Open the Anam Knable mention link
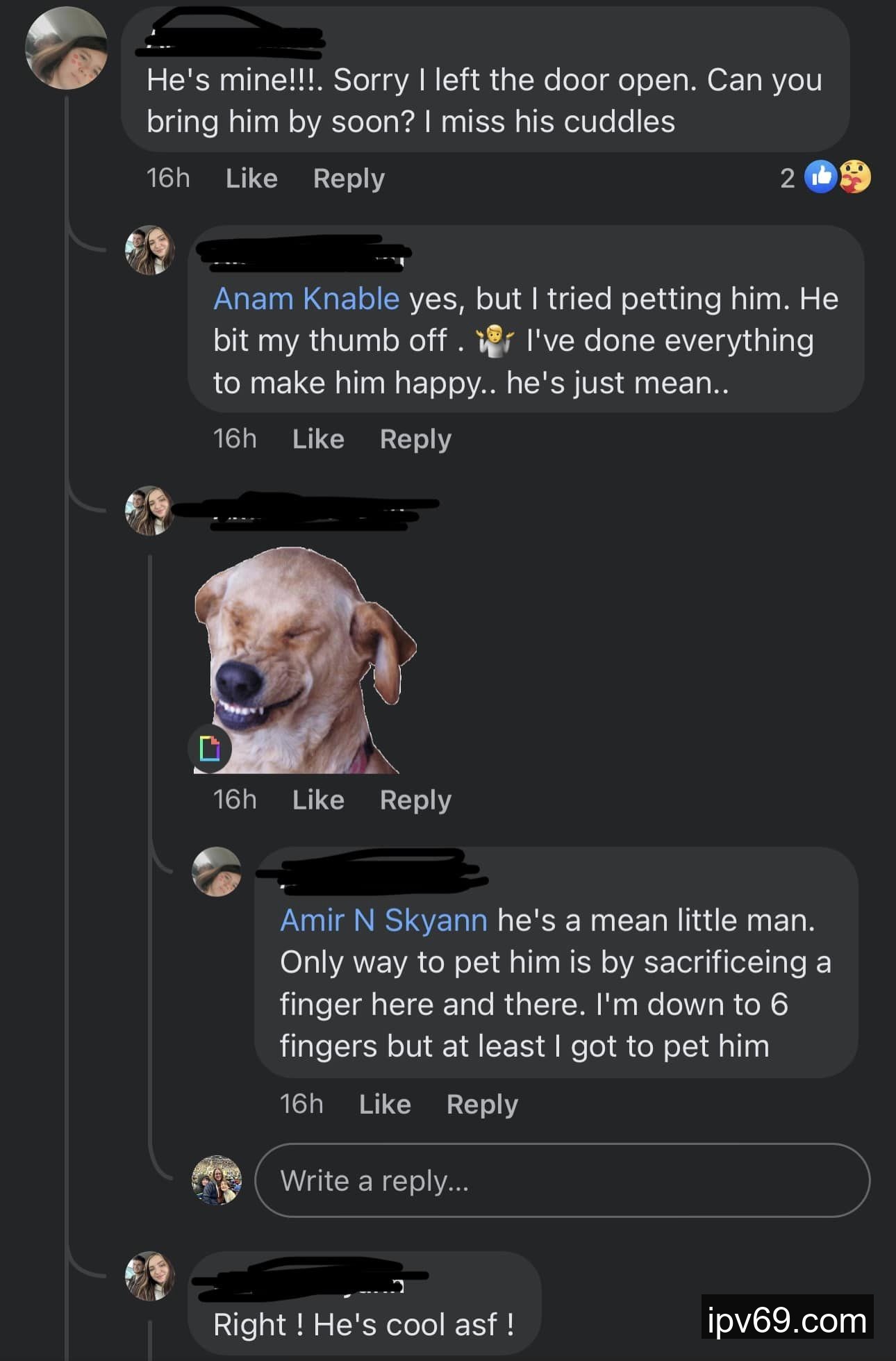This screenshot has width=896, height=1361. pyautogui.click(x=306, y=299)
